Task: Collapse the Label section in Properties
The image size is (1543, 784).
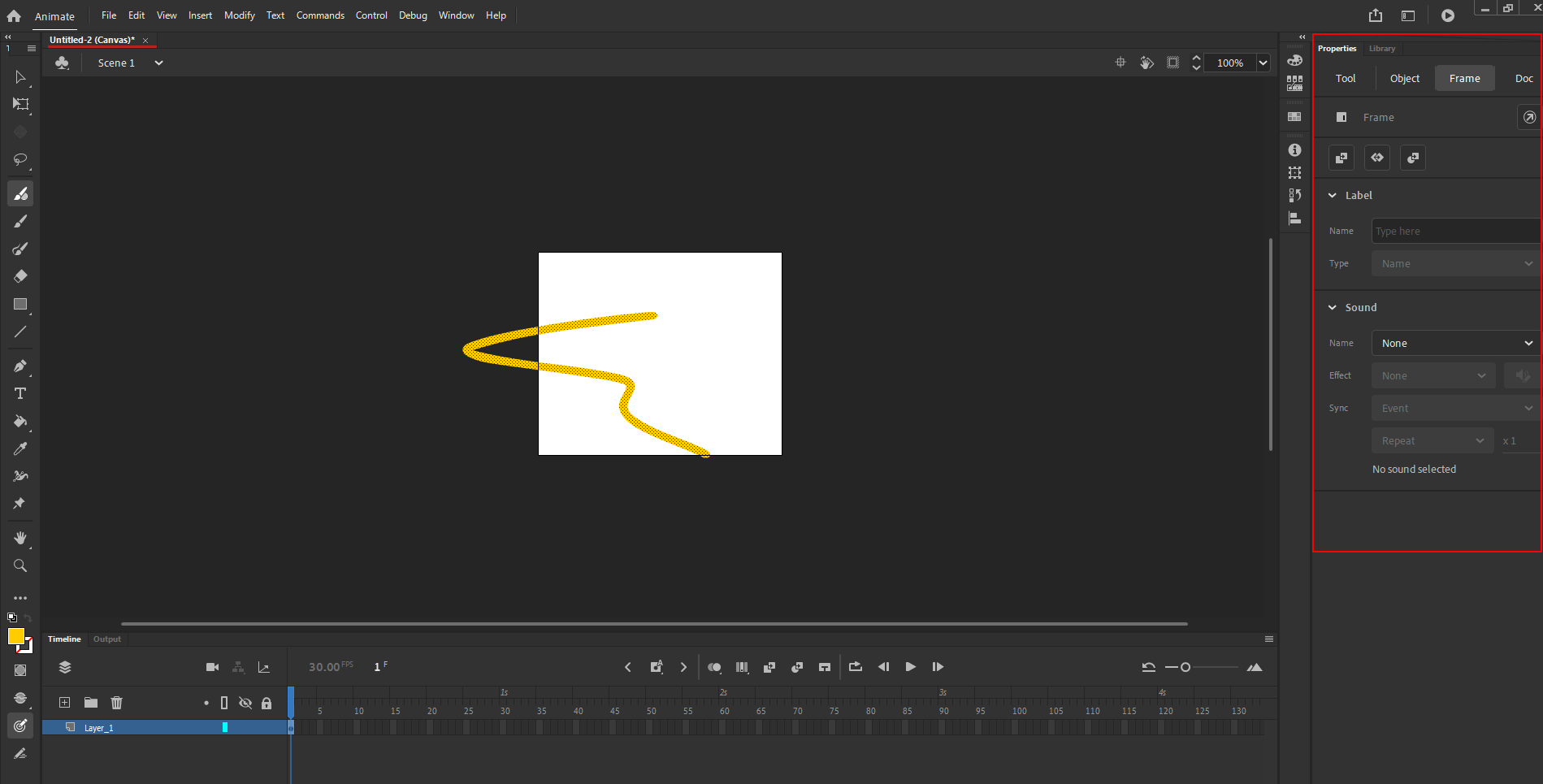Action: pos(1332,195)
